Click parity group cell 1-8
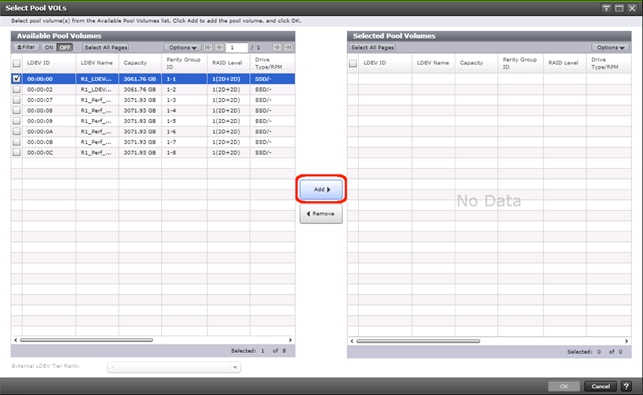This screenshot has width=643, height=395. (x=184, y=153)
